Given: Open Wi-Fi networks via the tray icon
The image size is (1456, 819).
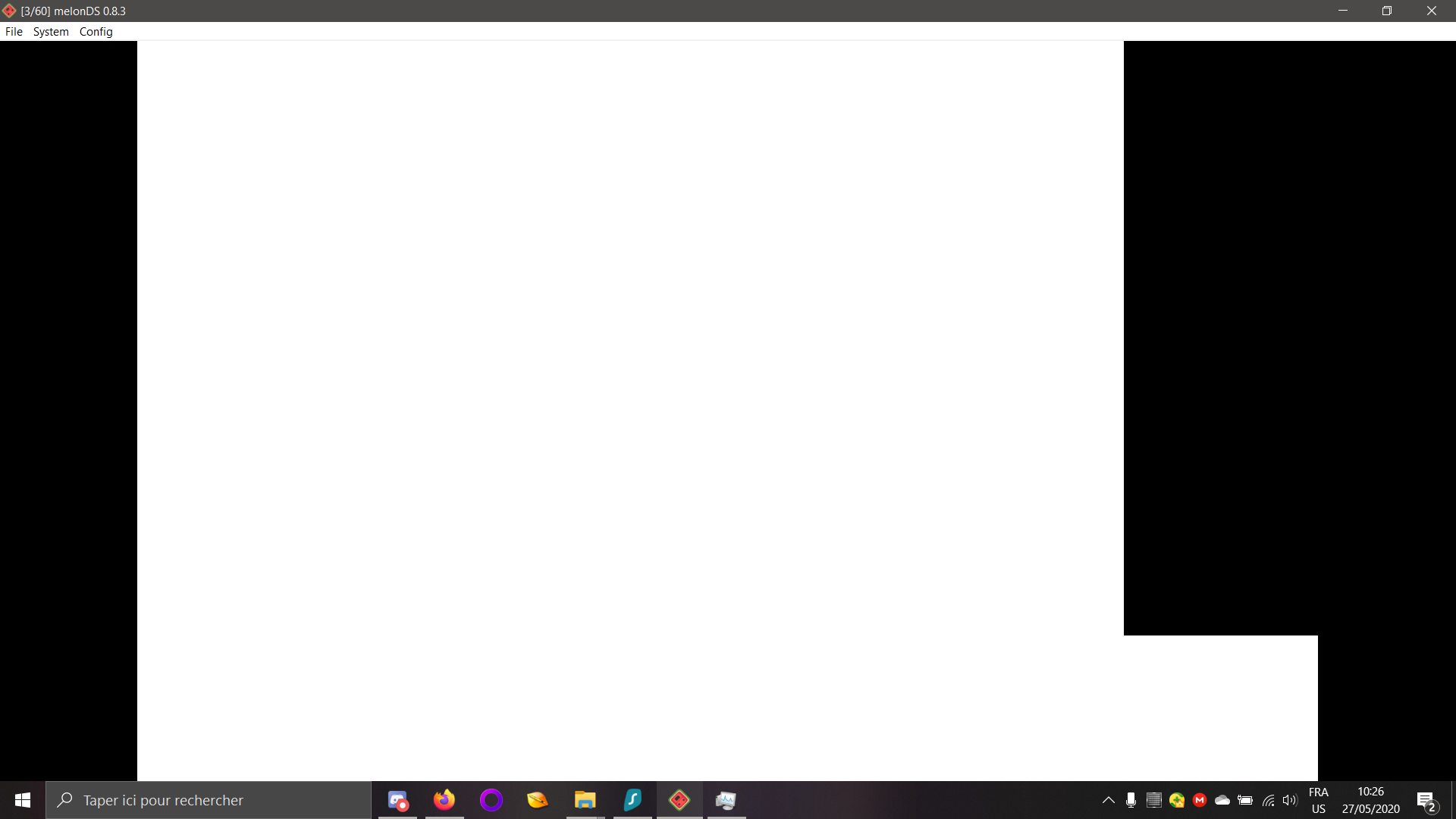Looking at the screenshot, I should coord(1268,799).
